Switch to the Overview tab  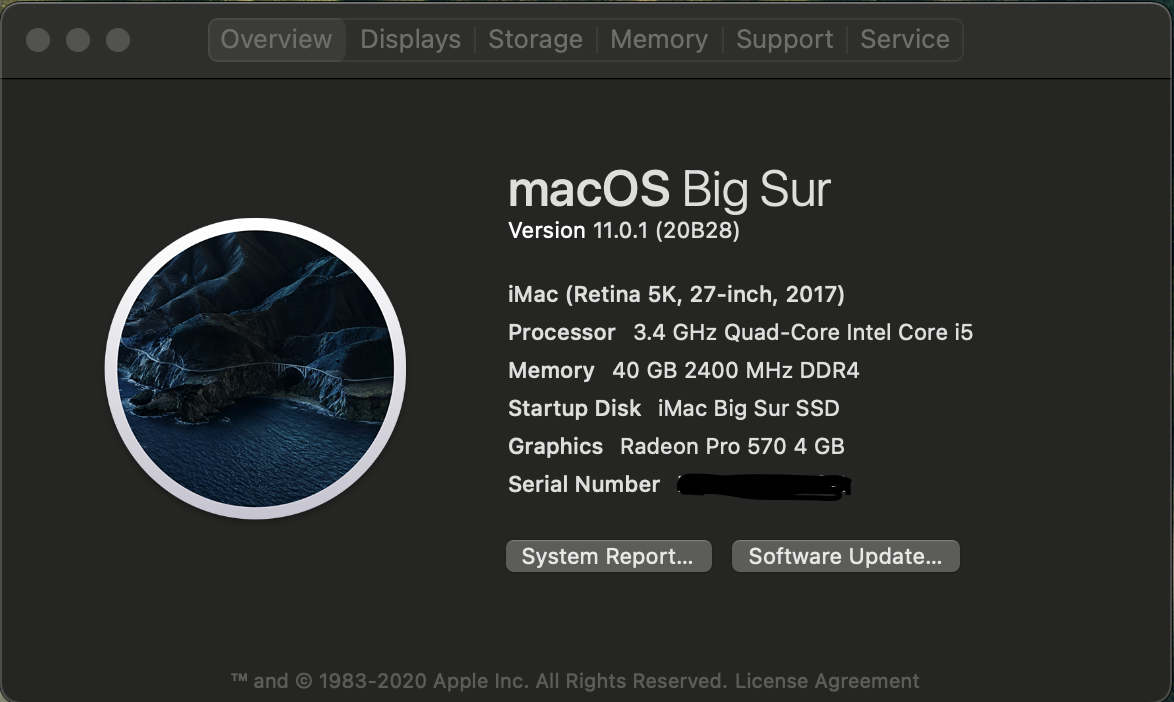tap(276, 40)
